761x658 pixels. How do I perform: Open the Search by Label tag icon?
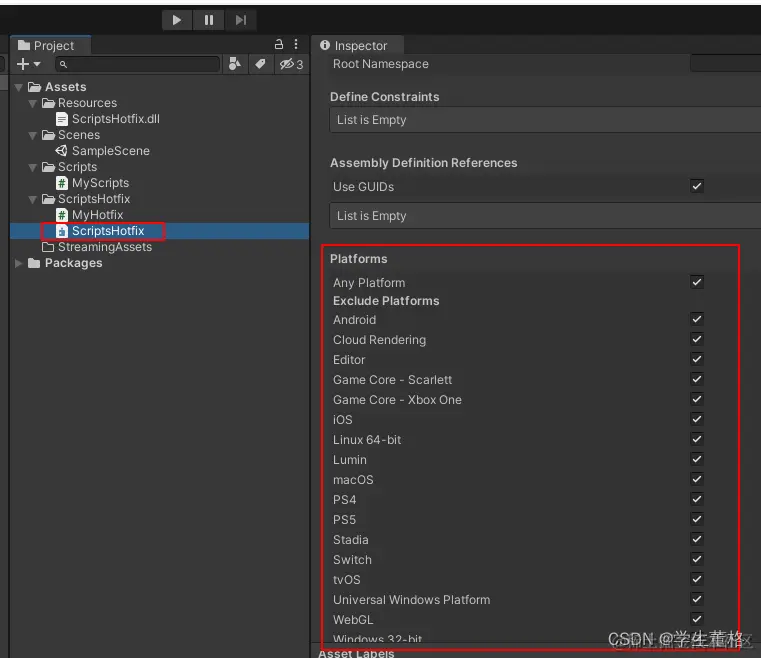261,64
